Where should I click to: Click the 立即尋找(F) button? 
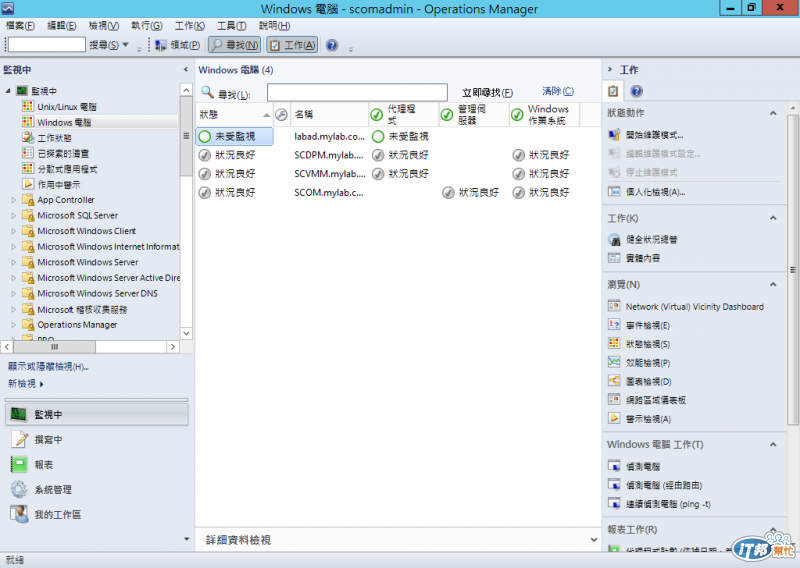(x=487, y=92)
